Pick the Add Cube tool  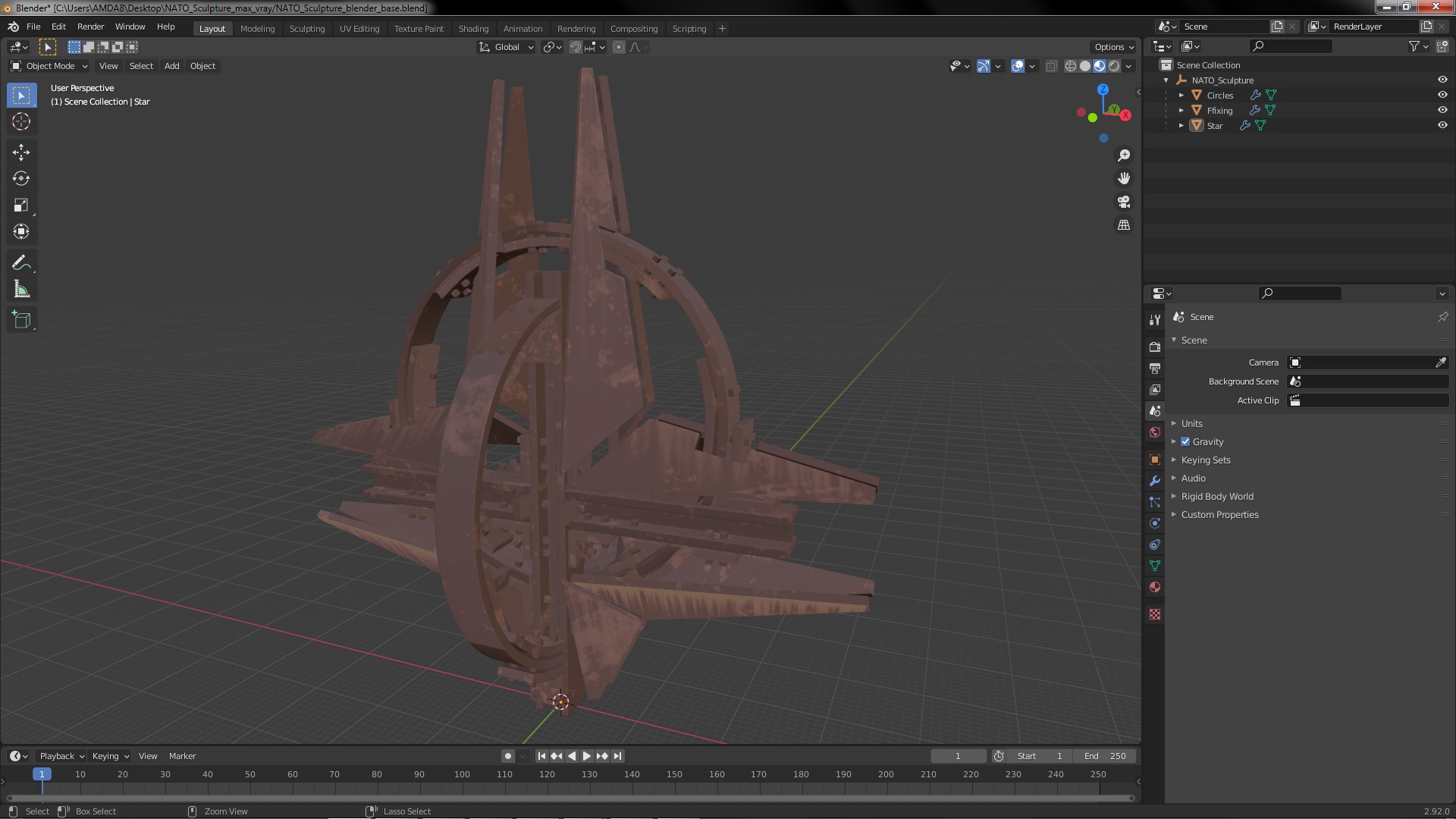coord(21,320)
